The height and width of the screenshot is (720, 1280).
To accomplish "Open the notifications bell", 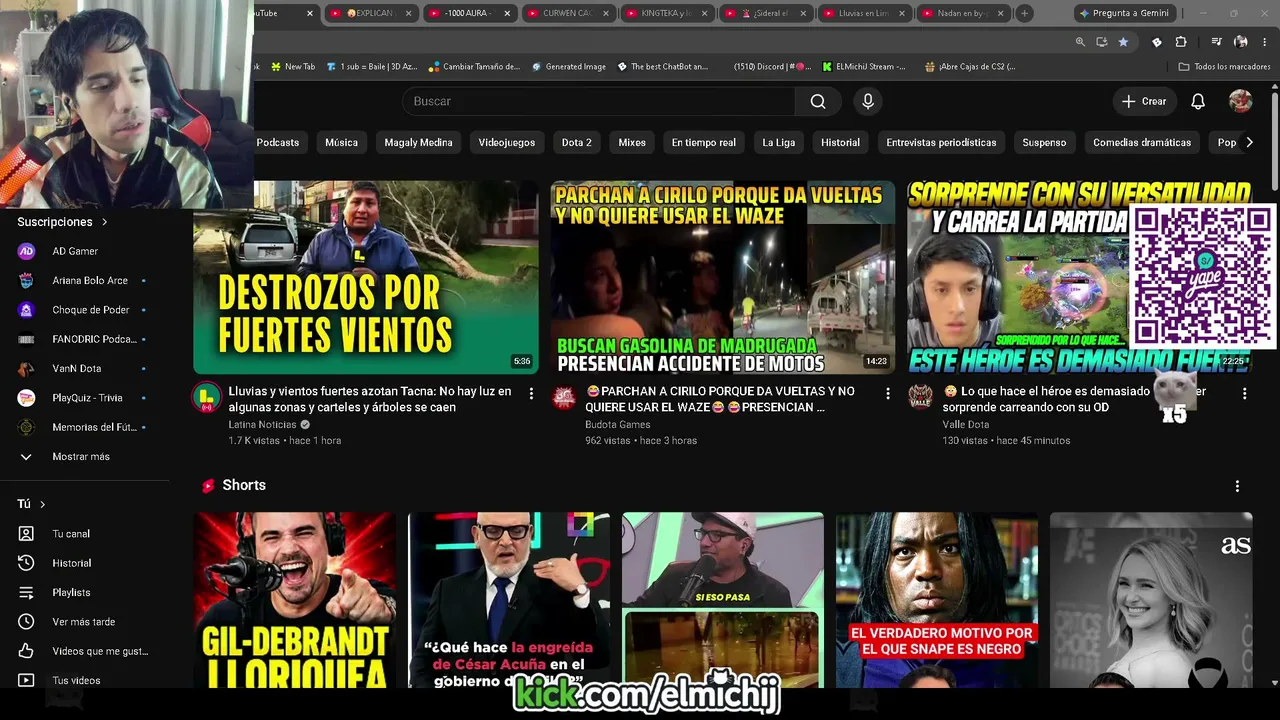I will point(1198,101).
